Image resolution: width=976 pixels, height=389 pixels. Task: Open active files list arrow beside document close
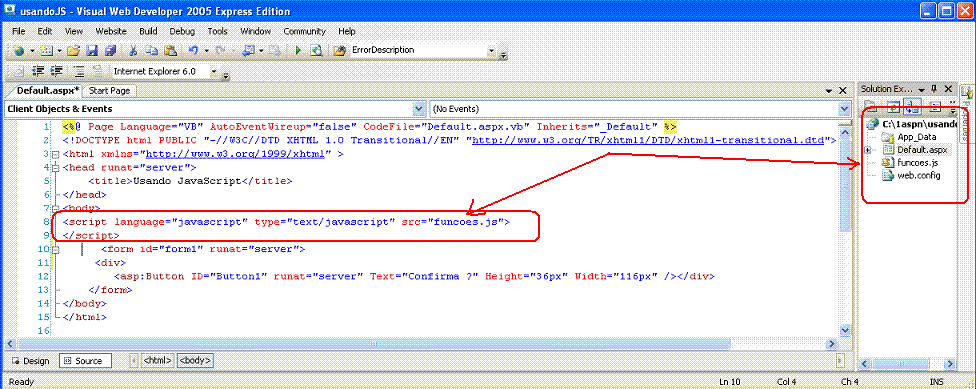827,91
